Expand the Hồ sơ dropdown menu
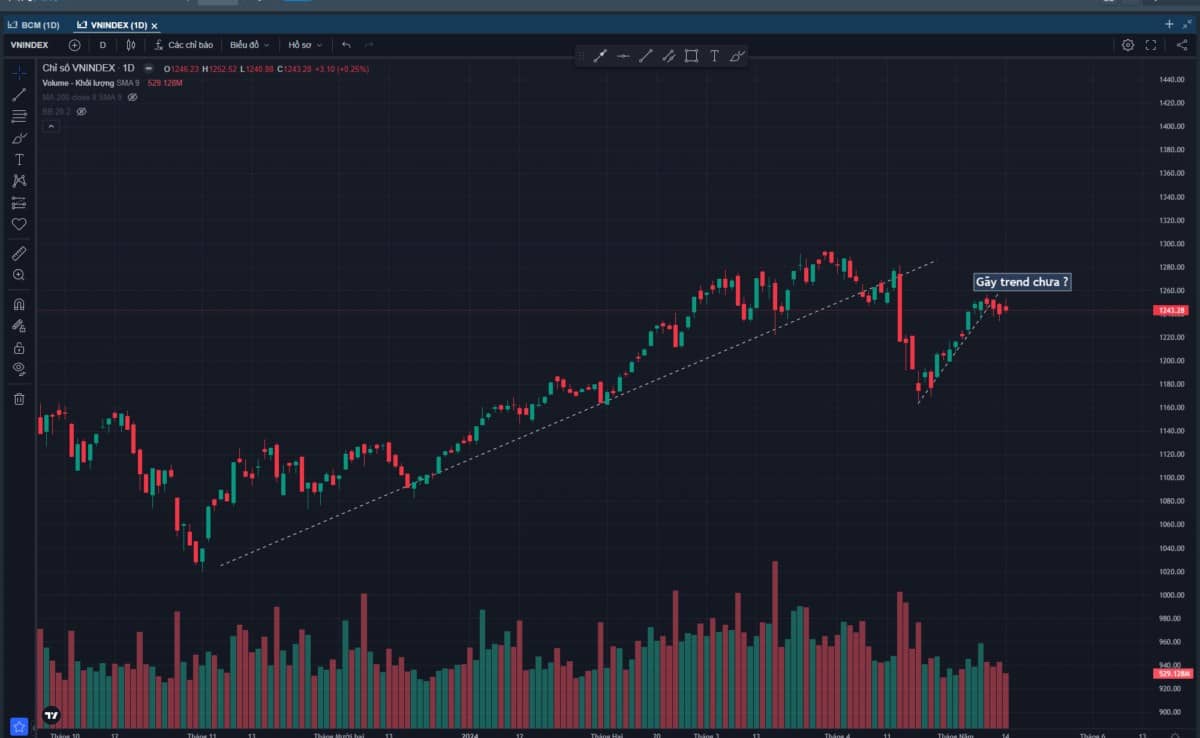The width and height of the screenshot is (1200, 738). tap(305, 45)
